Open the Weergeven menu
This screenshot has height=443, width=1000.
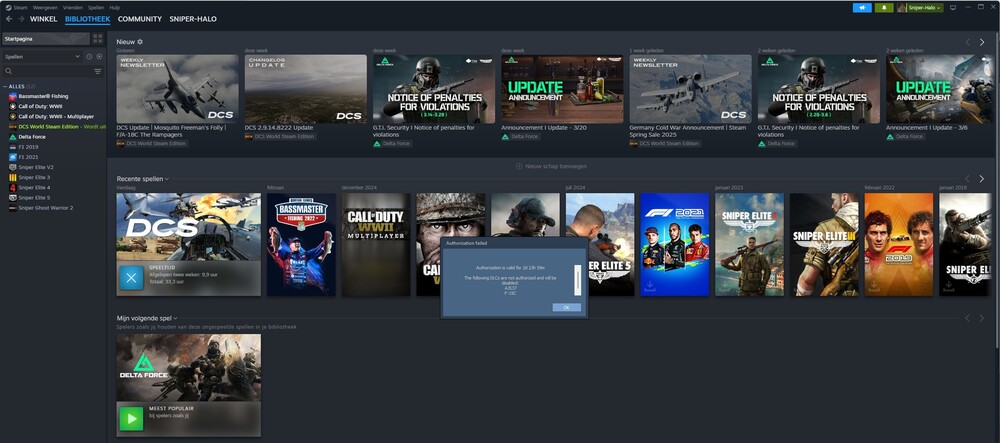[x=47, y=8]
